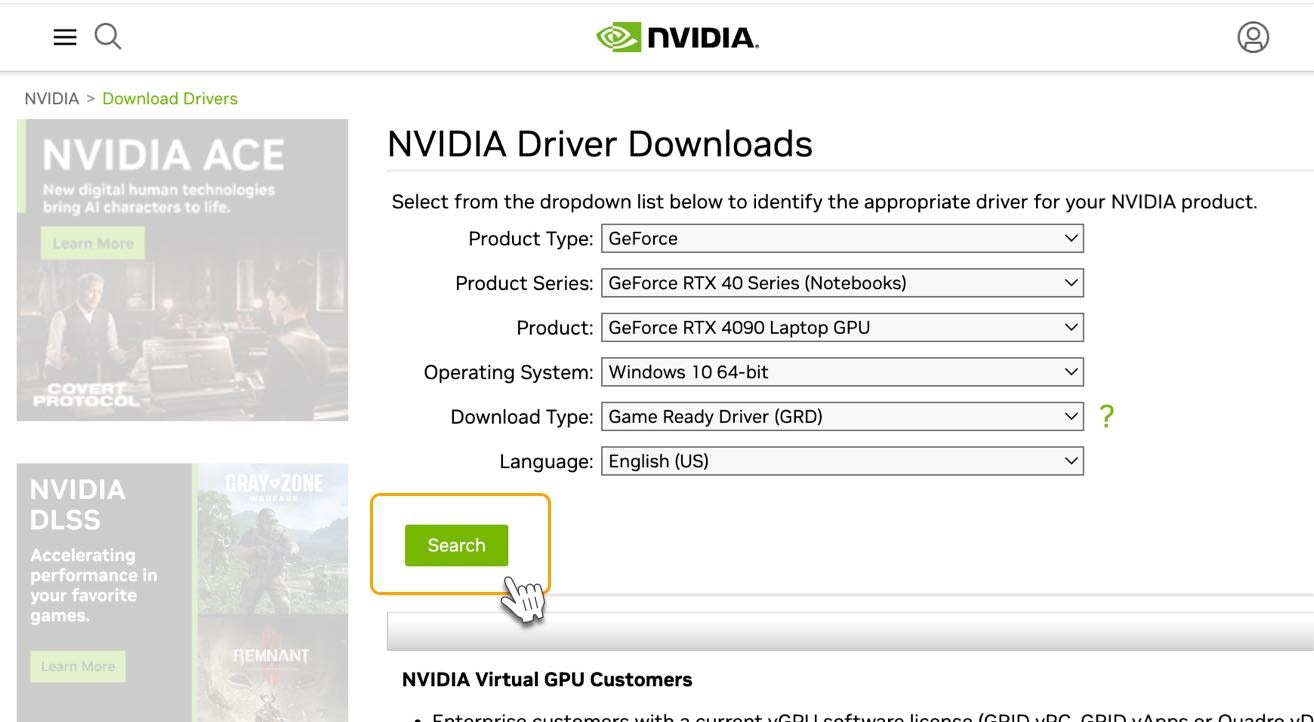Click the search magnifier icon
Screen dimensions: 1314x722
coord(108,37)
